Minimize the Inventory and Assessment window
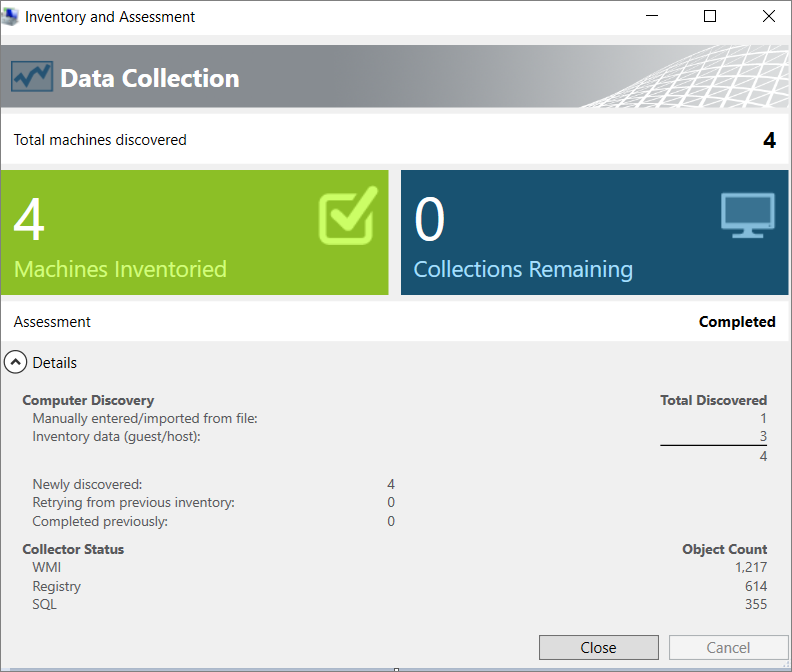 click(652, 17)
